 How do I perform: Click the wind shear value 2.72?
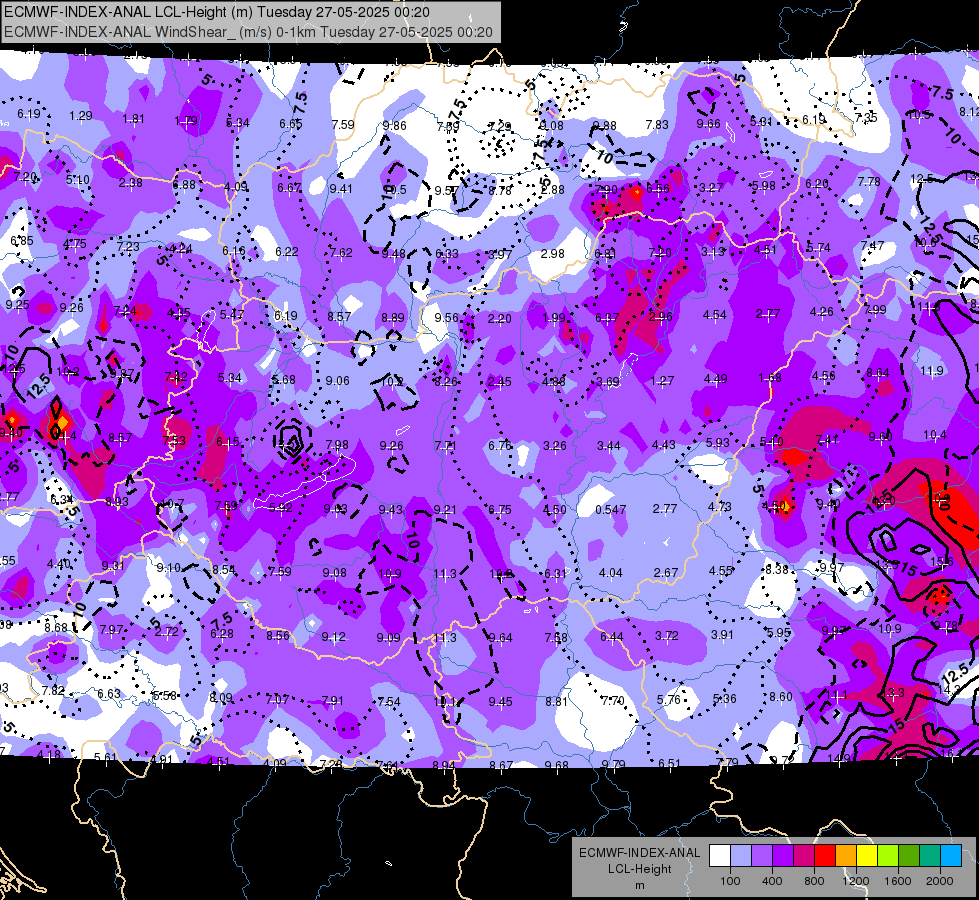[167, 631]
